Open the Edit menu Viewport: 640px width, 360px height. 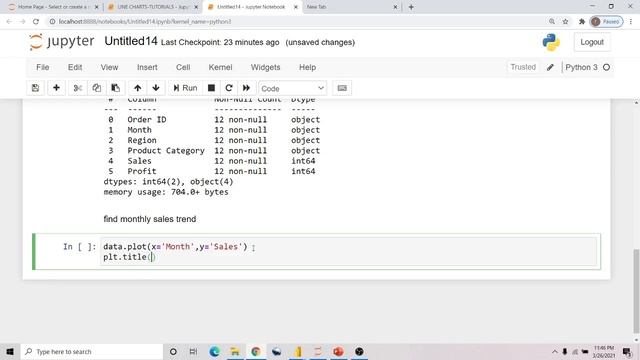(x=75, y=67)
